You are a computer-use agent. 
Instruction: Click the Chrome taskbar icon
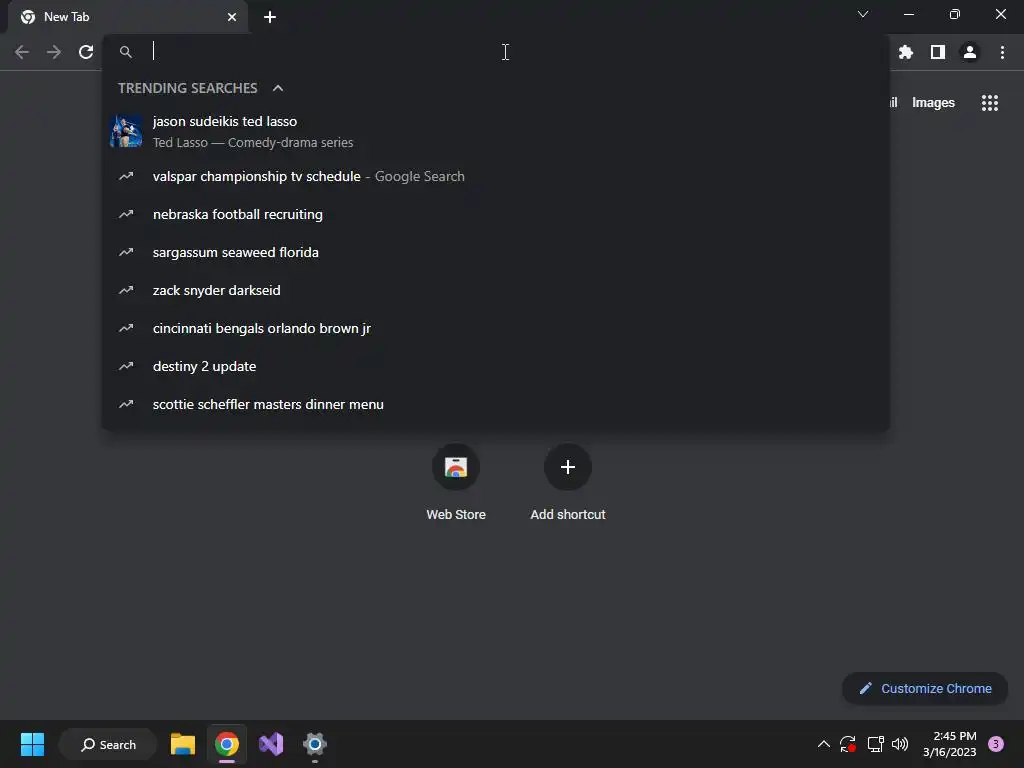coord(227,744)
